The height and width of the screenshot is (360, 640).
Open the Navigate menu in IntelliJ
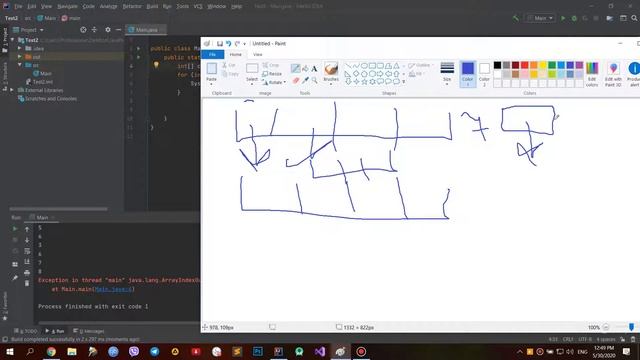tap(67, 7)
